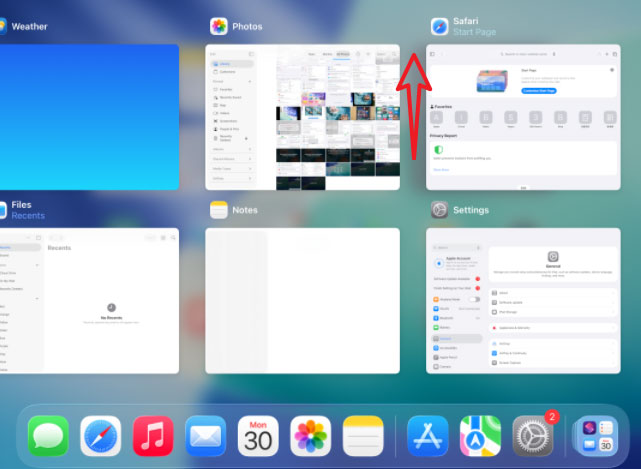Click the Apple Account row in Settings card
641x469 pixels.
tap(457, 263)
